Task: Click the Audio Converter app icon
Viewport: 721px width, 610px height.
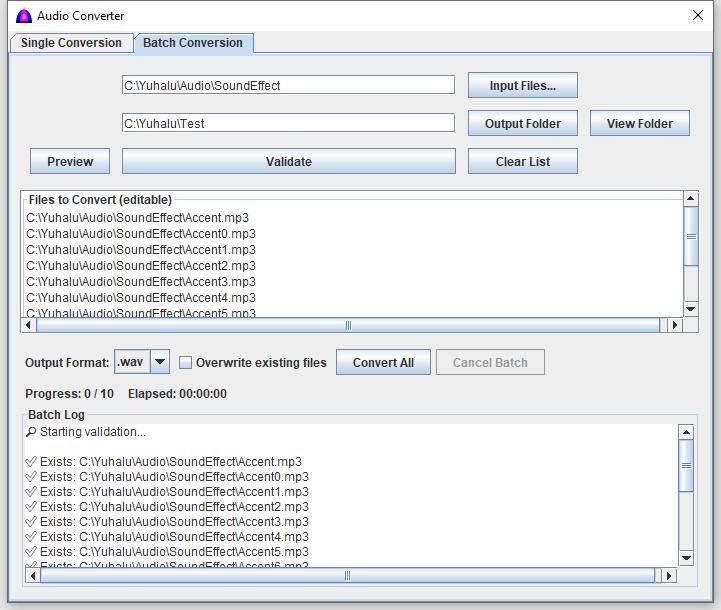Action: click(23, 16)
